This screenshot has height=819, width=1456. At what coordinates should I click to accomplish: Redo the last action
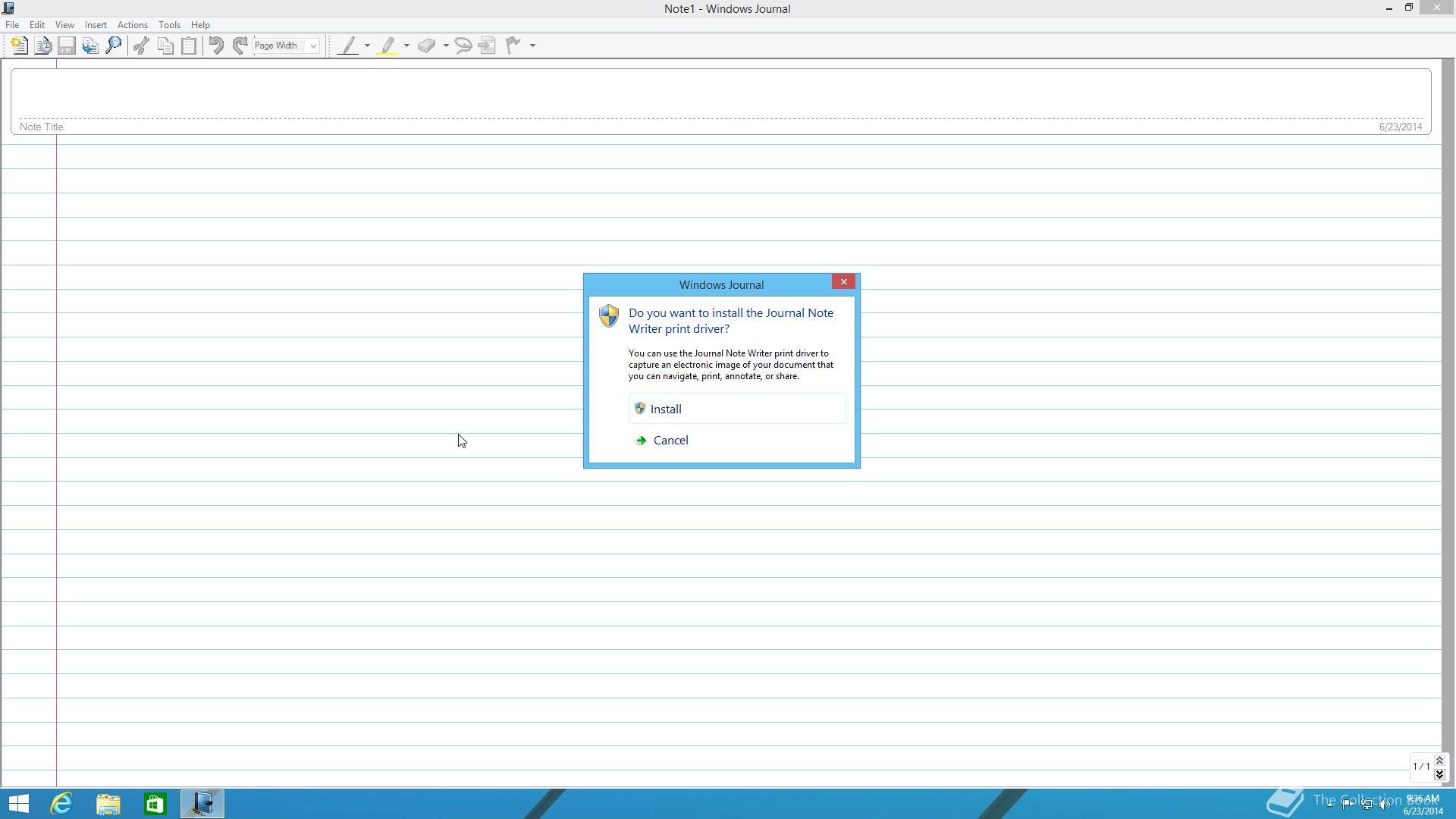240,45
